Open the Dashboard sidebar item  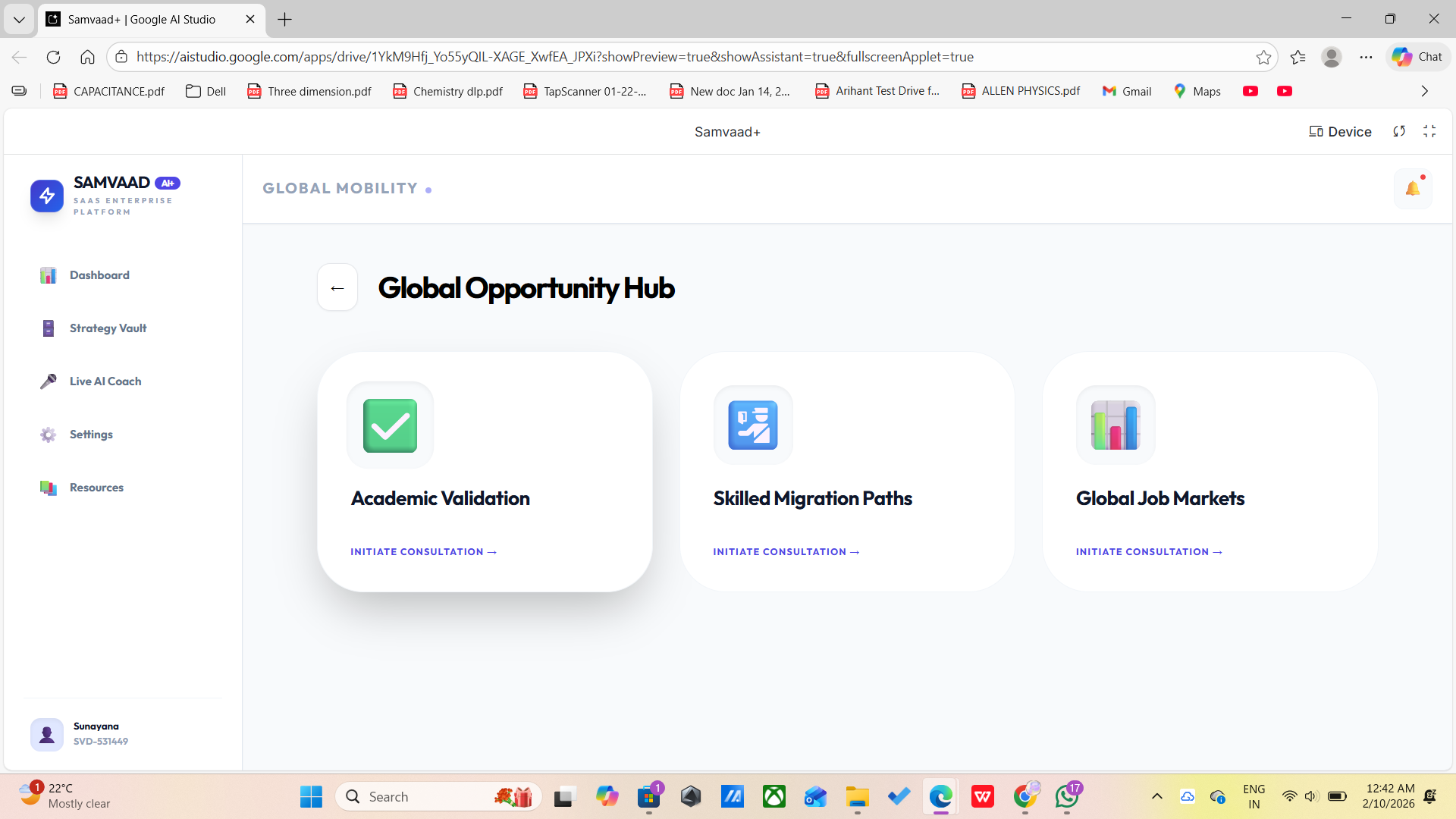pos(99,275)
